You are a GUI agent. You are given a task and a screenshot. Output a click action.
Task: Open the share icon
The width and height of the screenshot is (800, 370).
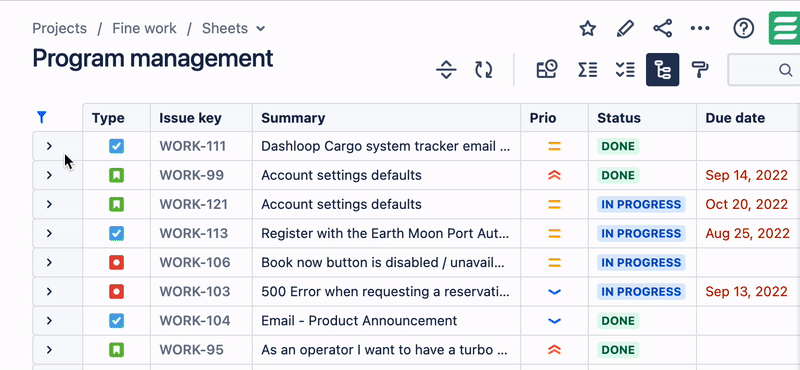tap(663, 29)
